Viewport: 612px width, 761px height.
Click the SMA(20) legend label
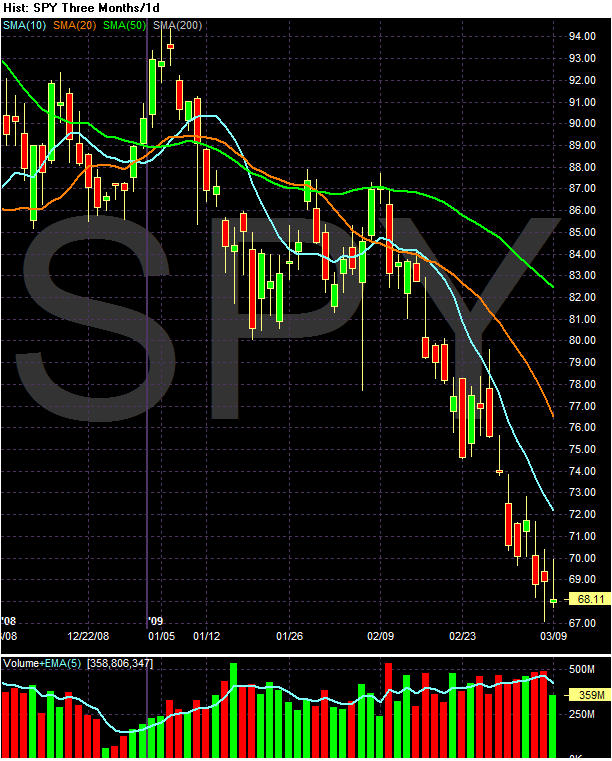[75, 25]
